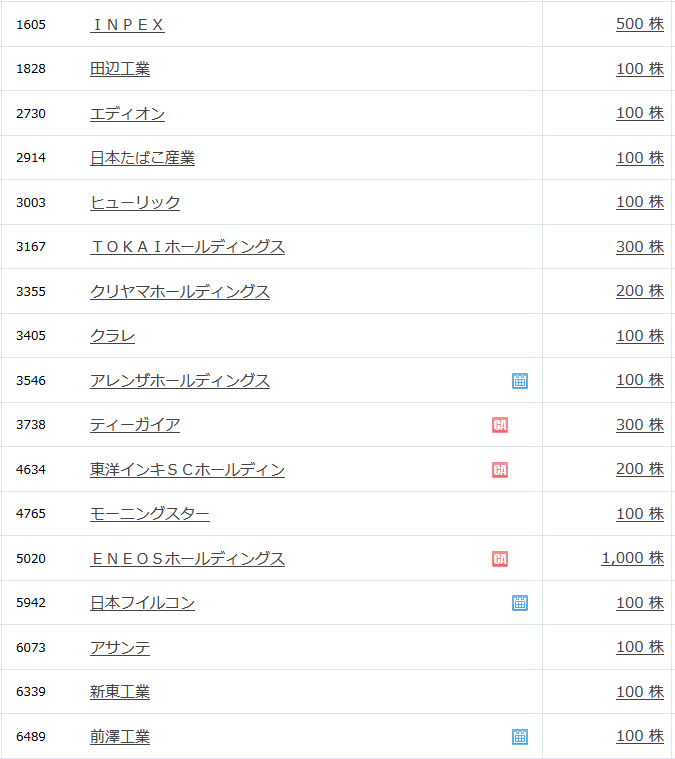Open calendar icon for 日本フイルコン
The height and width of the screenshot is (759, 675).
pyautogui.click(x=520, y=603)
